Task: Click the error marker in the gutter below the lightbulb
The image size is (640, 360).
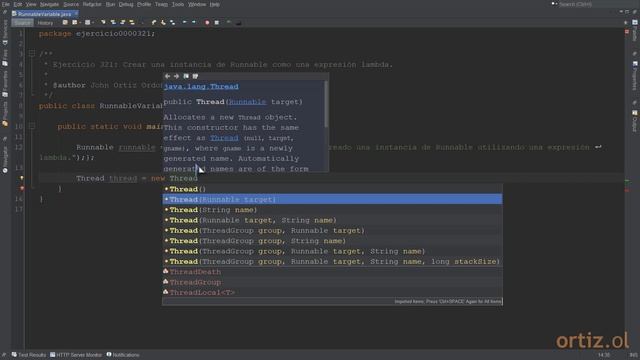Action: (22, 188)
